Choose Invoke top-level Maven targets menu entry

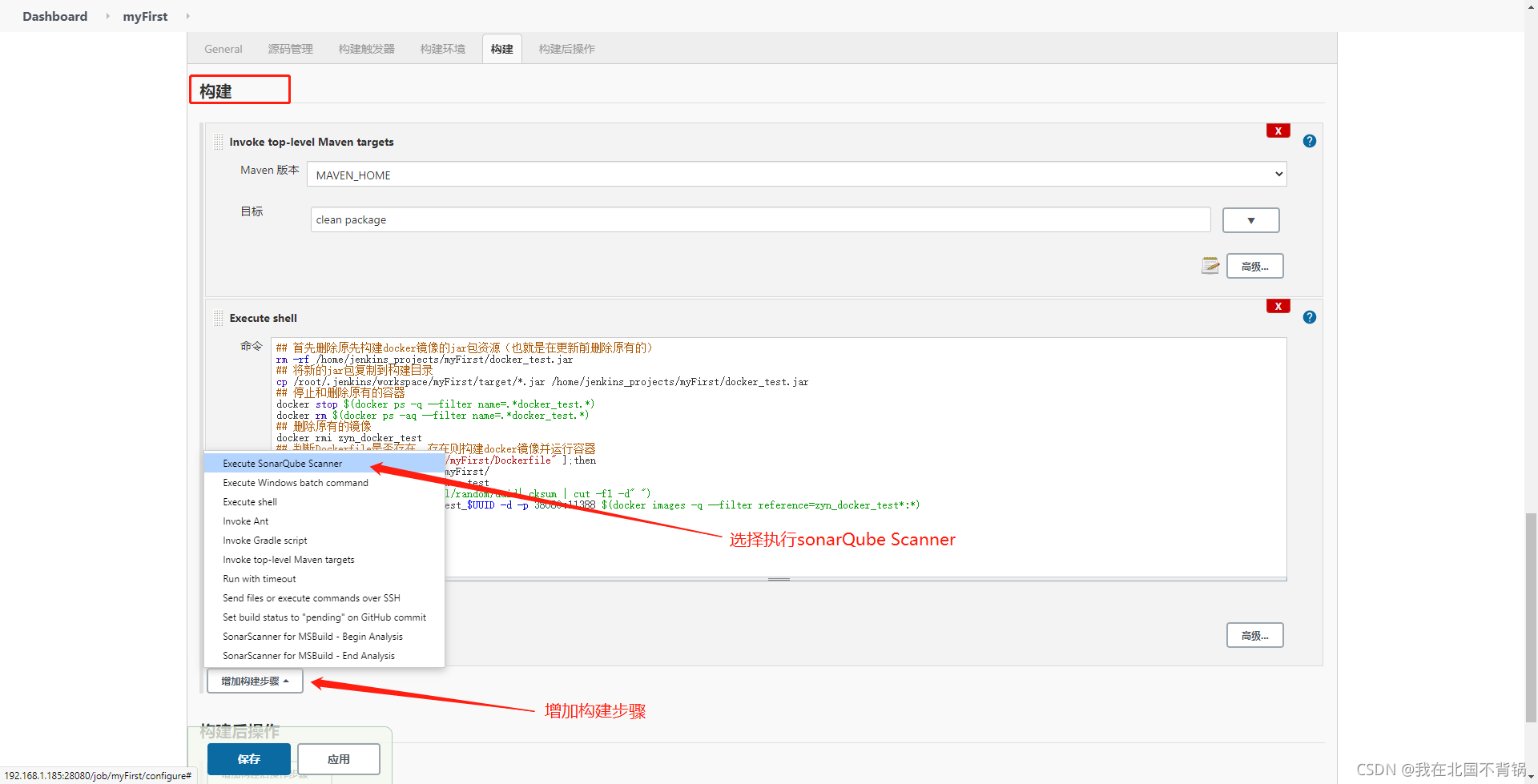point(324,560)
